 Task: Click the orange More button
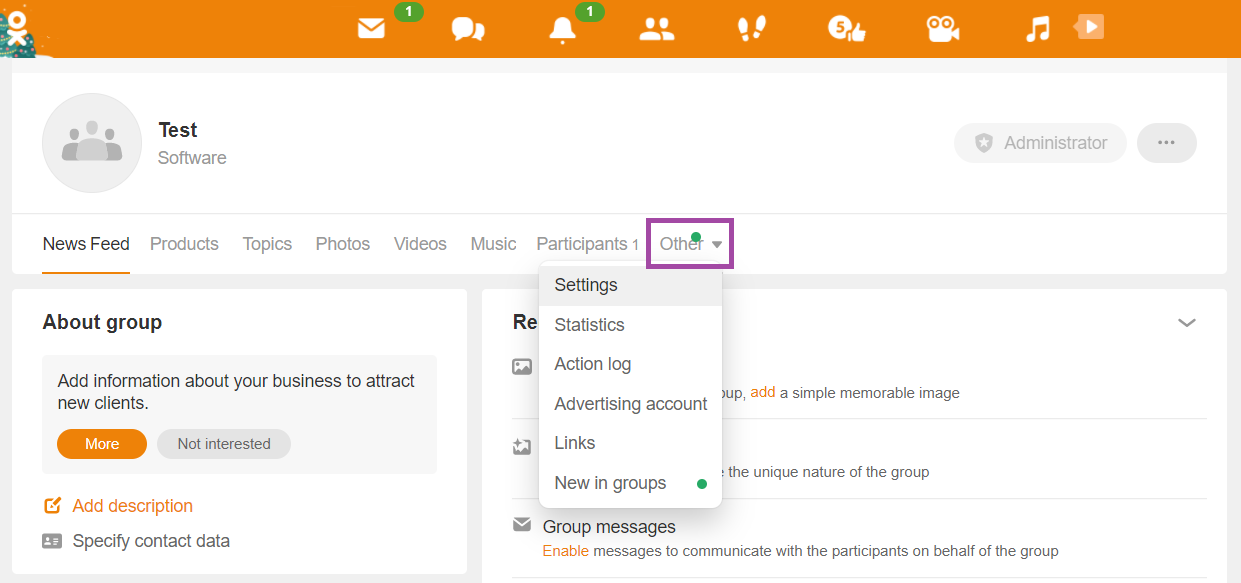pos(102,444)
